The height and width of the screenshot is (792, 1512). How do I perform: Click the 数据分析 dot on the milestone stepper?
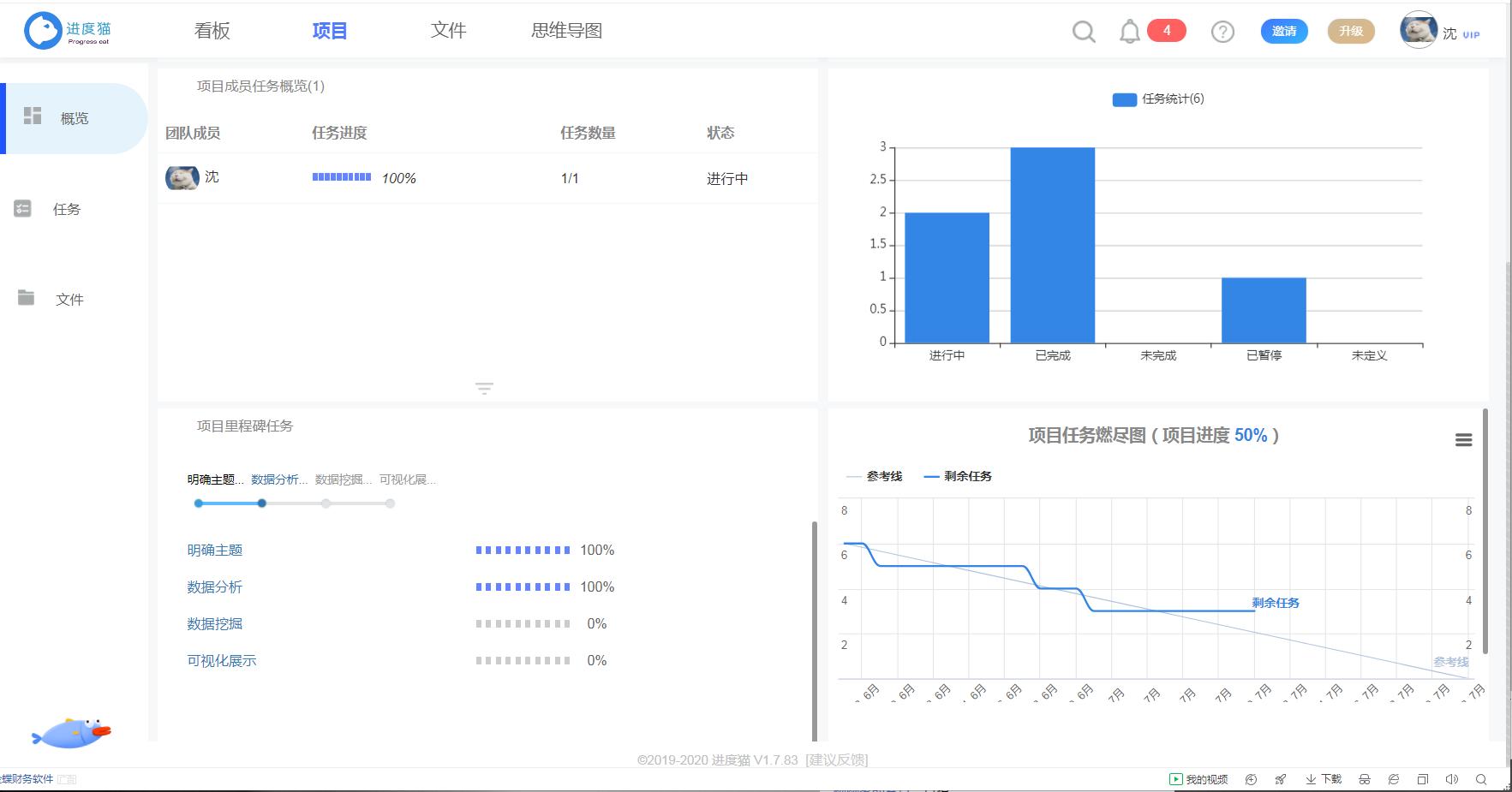click(262, 503)
